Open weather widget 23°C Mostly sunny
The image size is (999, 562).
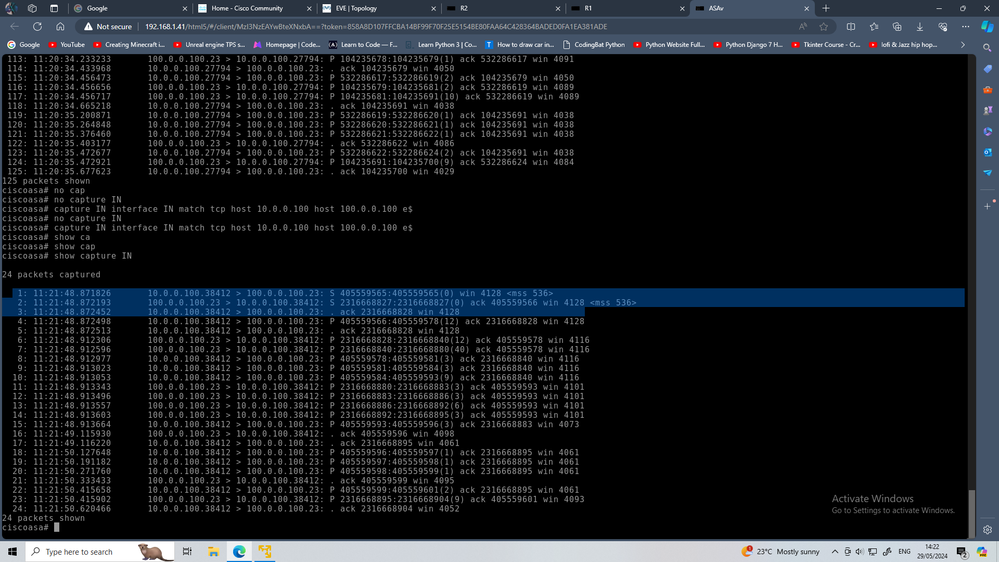tap(780, 551)
